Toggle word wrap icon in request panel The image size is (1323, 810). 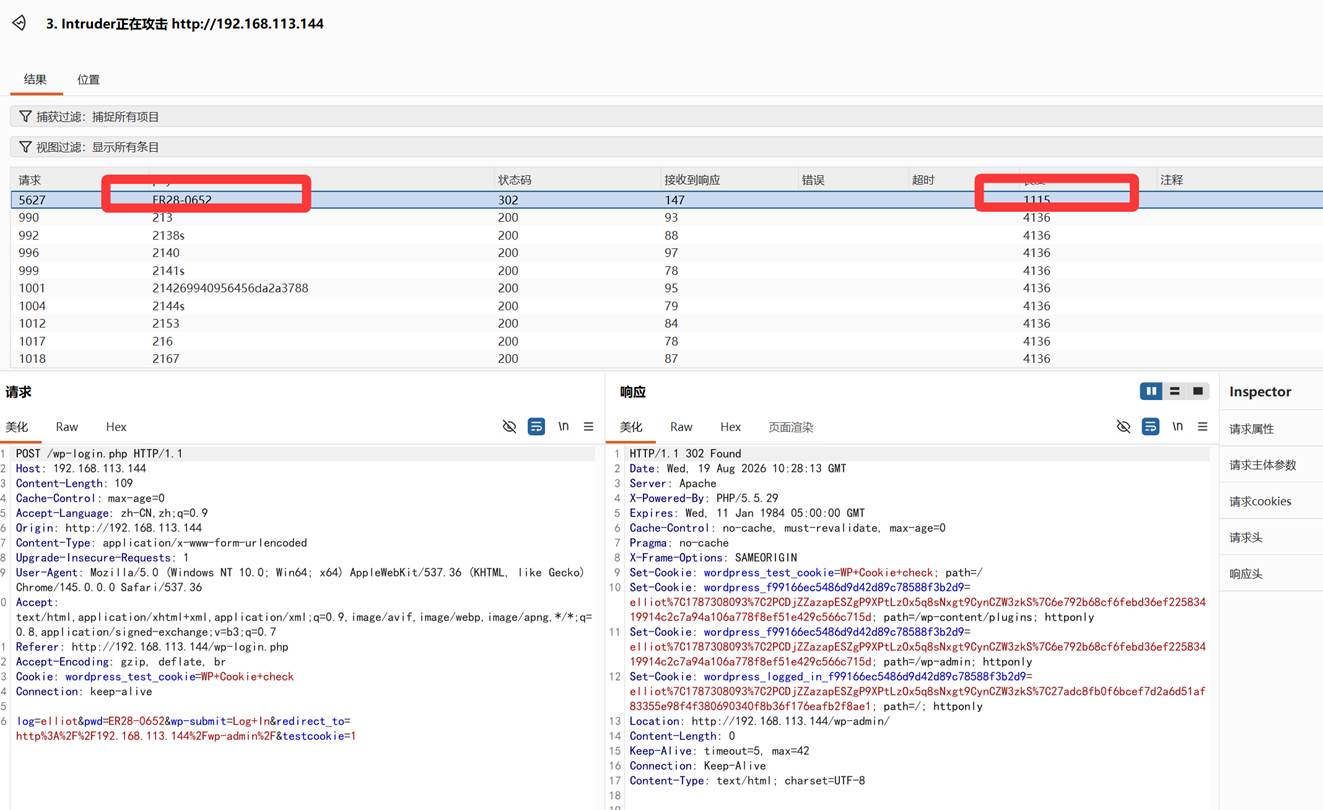pyautogui.click(x=536, y=427)
